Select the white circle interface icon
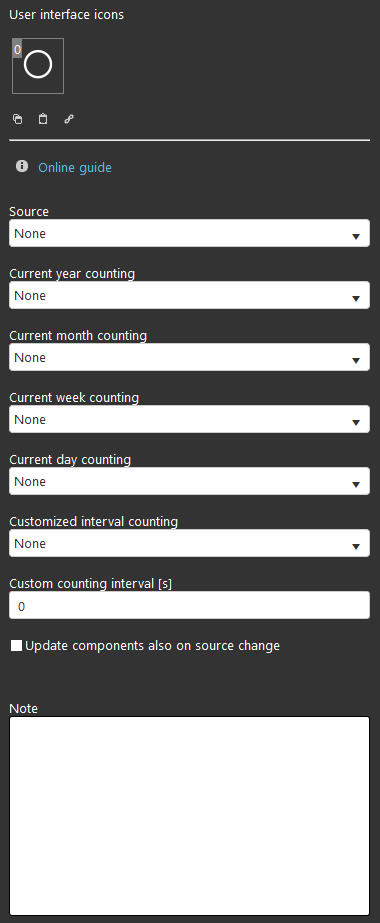 [x=38, y=65]
